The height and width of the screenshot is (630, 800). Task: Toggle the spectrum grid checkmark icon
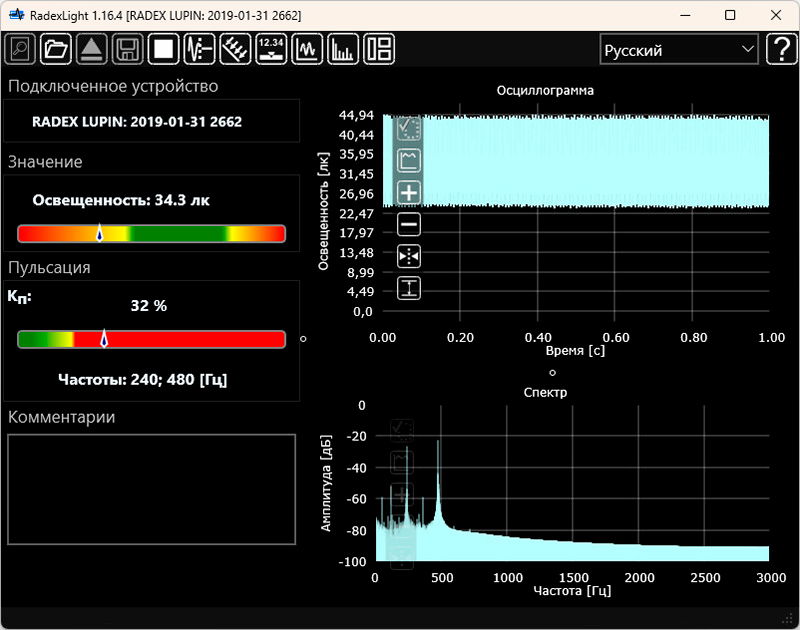coord(401,431)
